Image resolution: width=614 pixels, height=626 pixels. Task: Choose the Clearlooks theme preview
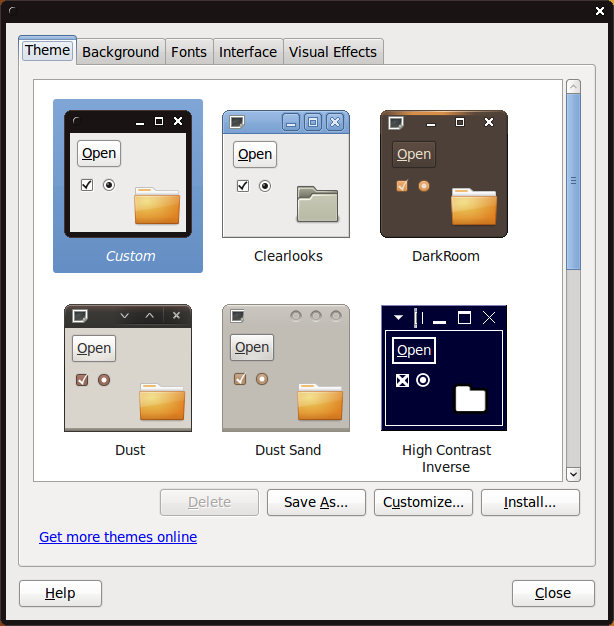(x=286, y=174)
